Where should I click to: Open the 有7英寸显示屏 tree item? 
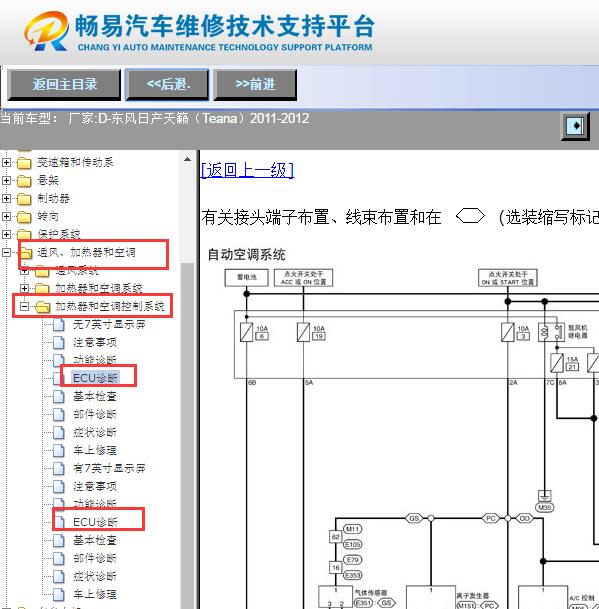pyautogui.click(x=109, y=468)
